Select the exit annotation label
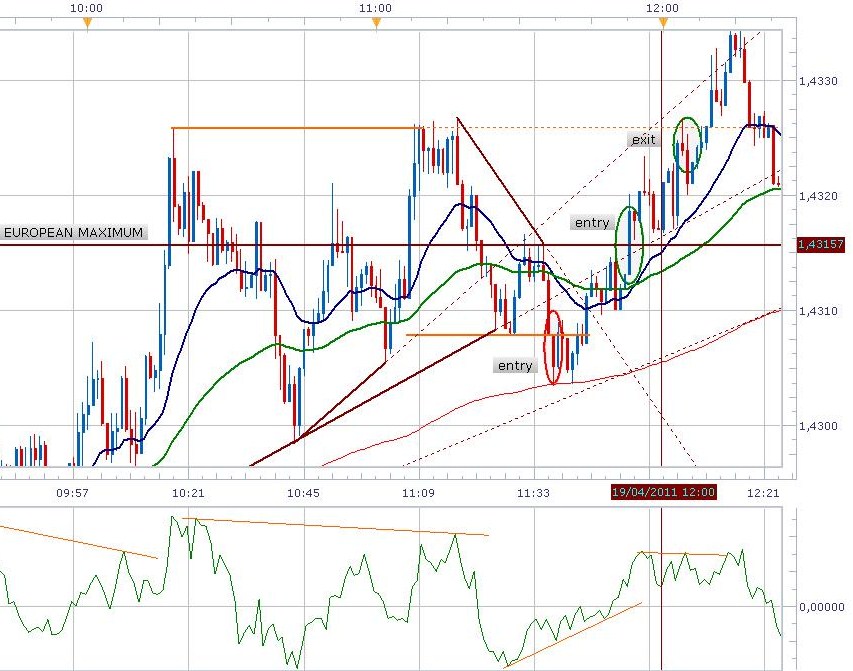Image resolution: width=853 pixels, height=671 pixels. [x=644, y=140]
